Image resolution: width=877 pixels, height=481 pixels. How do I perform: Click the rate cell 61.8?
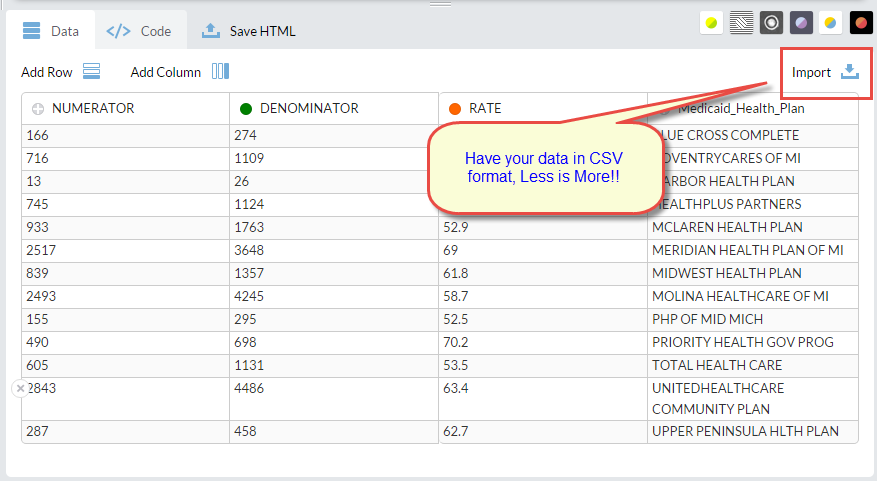pos(543,273)
